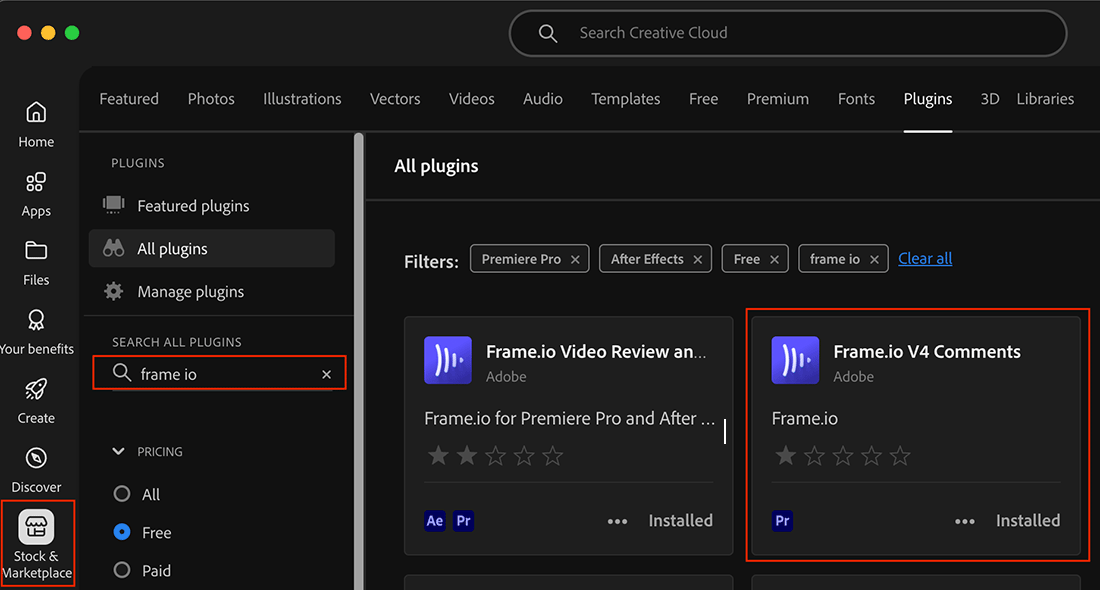Go to Home in the sidebar
Viewport: 1100px width, 590px height.
tap(36, 125)
